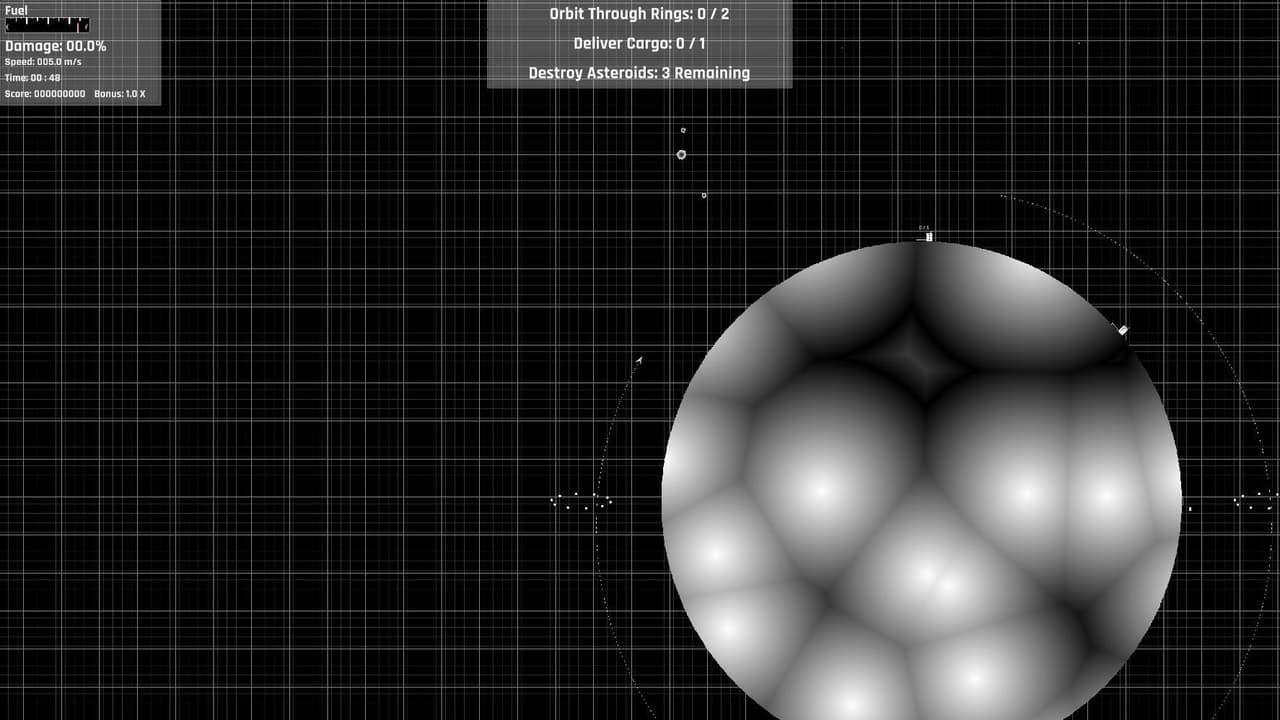Click the "Score: 000000000" readout
This screenshot has height=720, width=1280.
(45, 94)
